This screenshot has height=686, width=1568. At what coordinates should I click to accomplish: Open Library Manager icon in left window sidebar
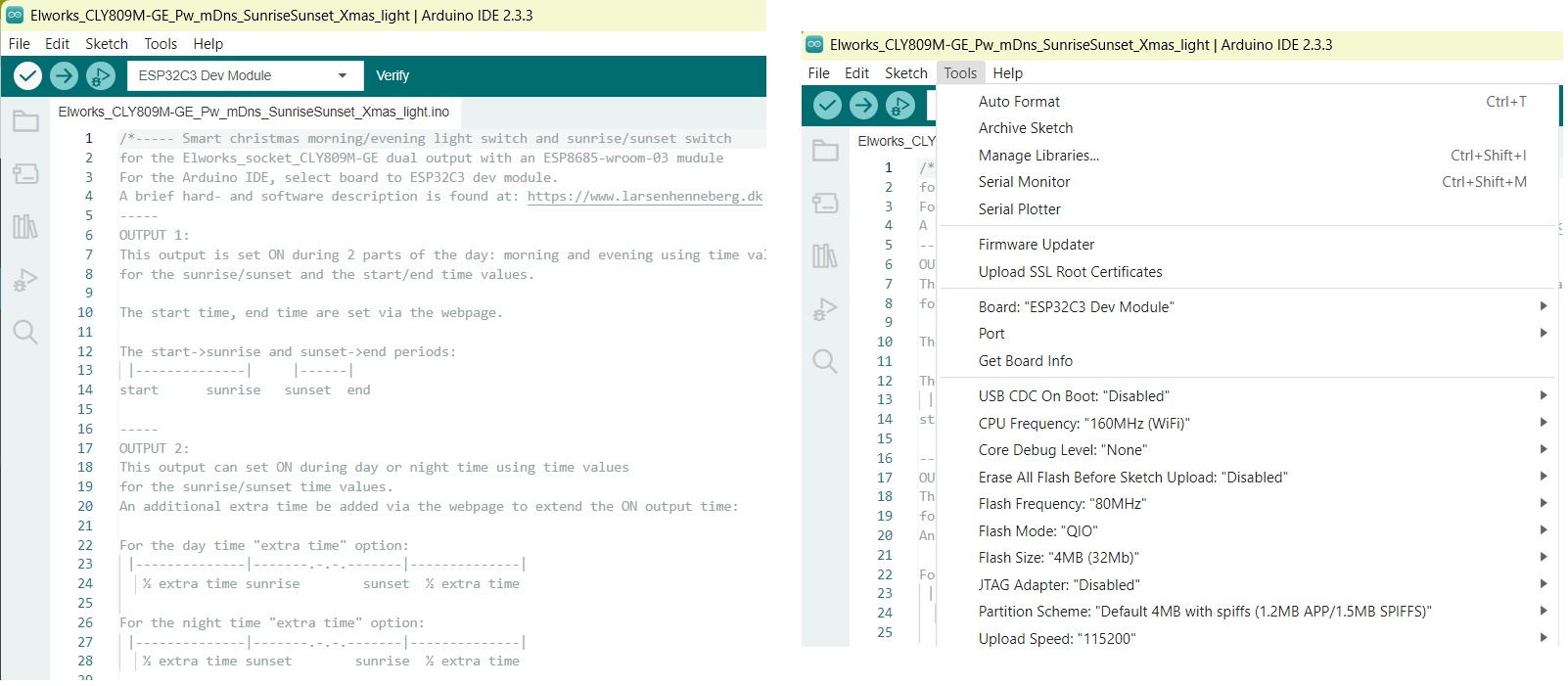pos(25,227)
